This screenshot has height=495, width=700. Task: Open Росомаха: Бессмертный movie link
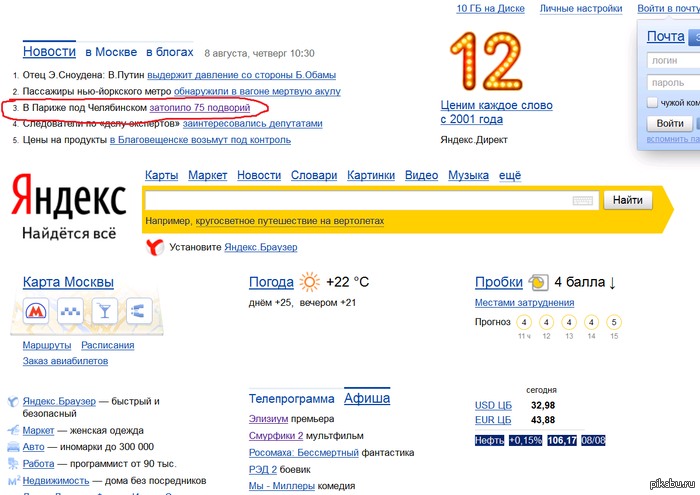coord(304,453)
